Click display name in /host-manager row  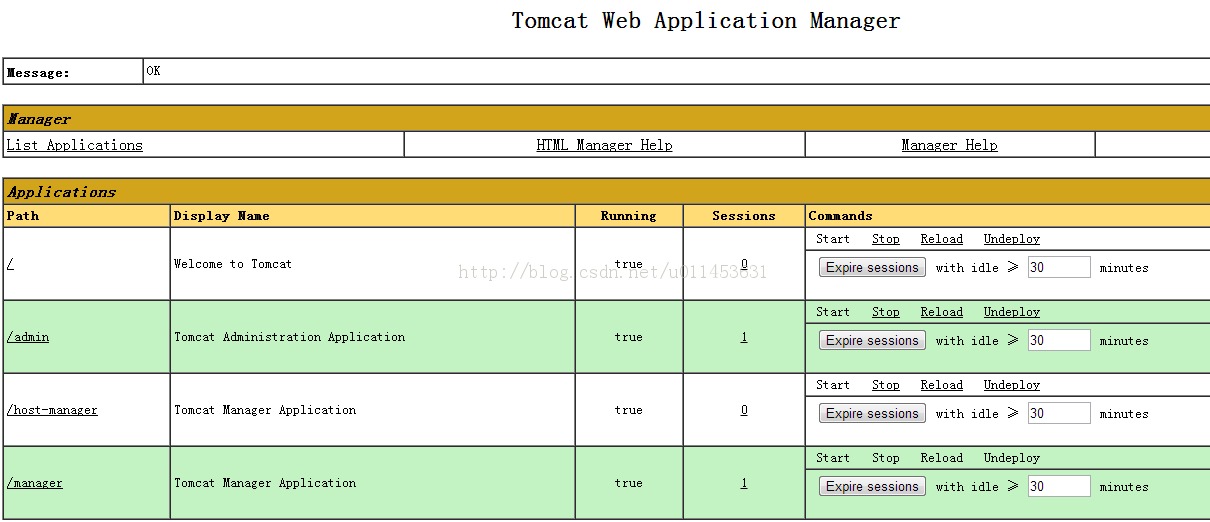click(x=265, y=410)
